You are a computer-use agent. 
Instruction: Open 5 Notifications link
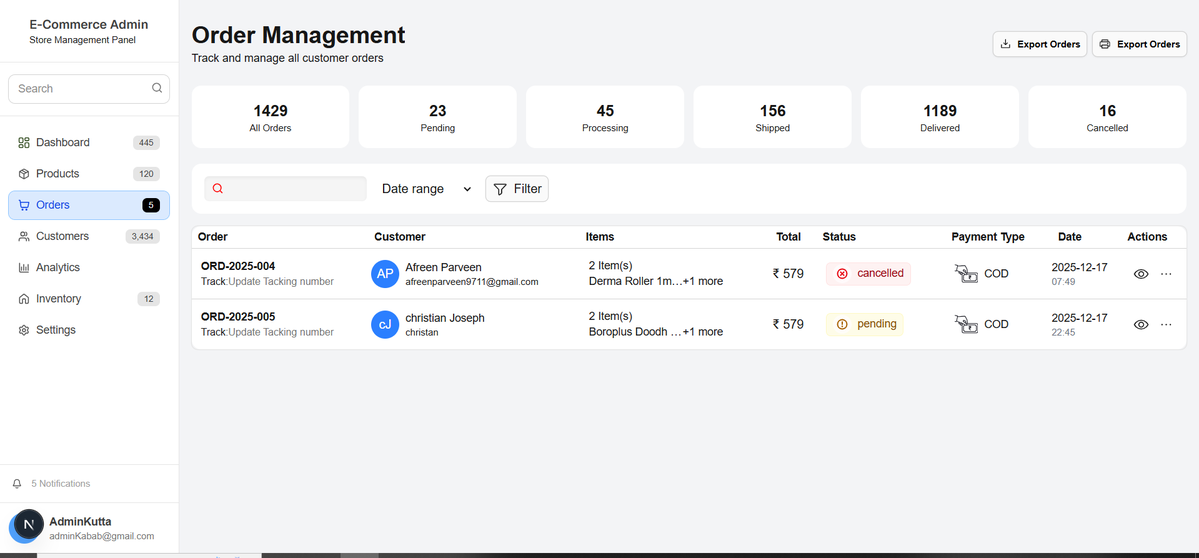pyautogui.click(x=60, y=484)
